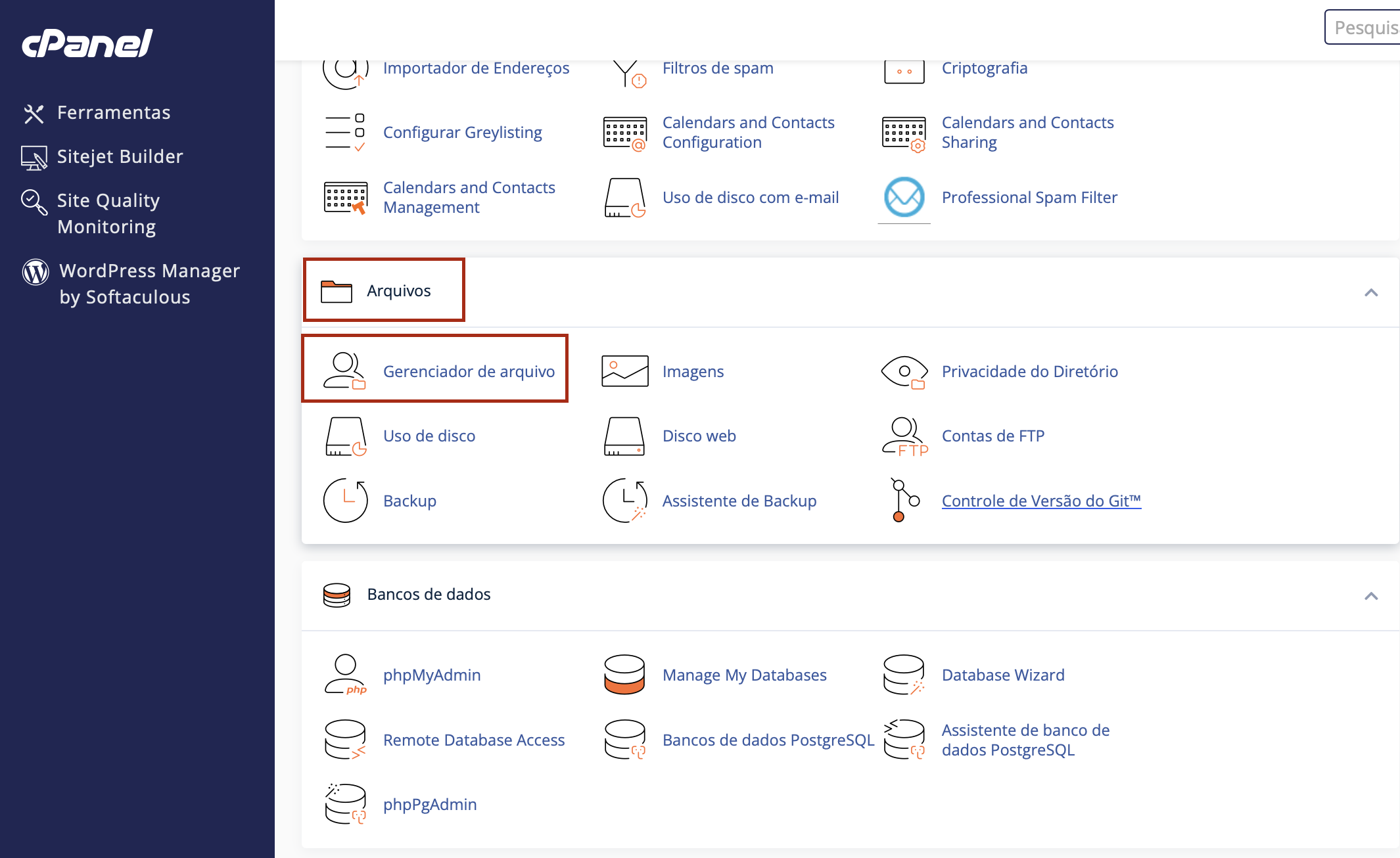Open Calendars and Contacts Sharing link

coord(1027,133)
